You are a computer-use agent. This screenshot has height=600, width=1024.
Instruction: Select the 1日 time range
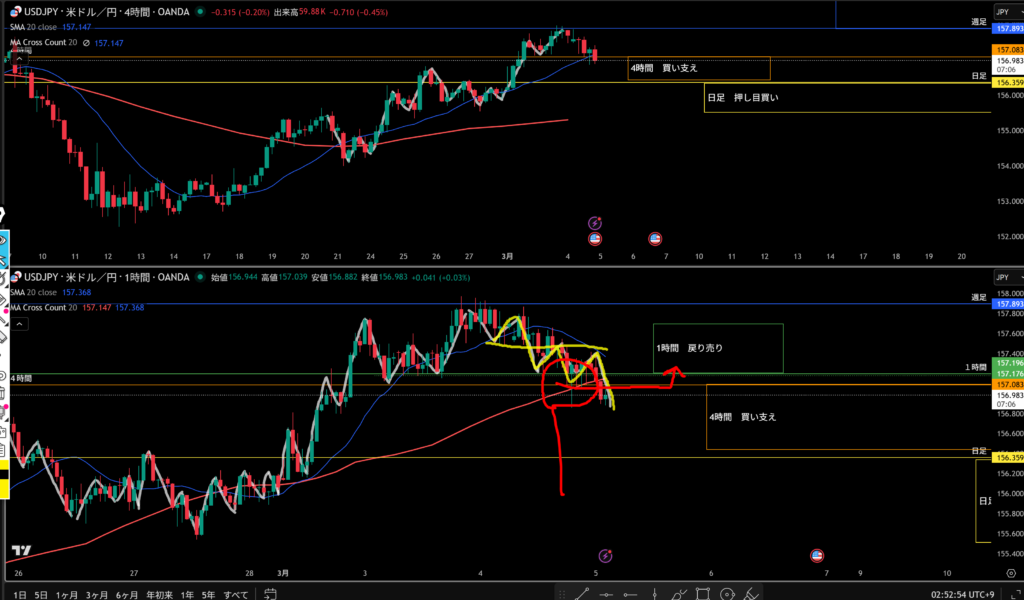point(20,594)
